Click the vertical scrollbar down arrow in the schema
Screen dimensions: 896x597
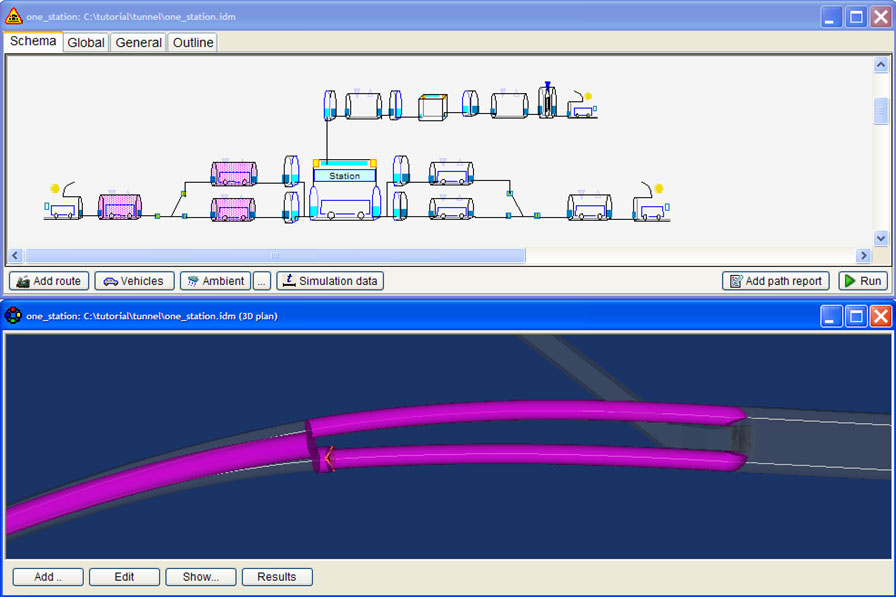pos(881,238)
